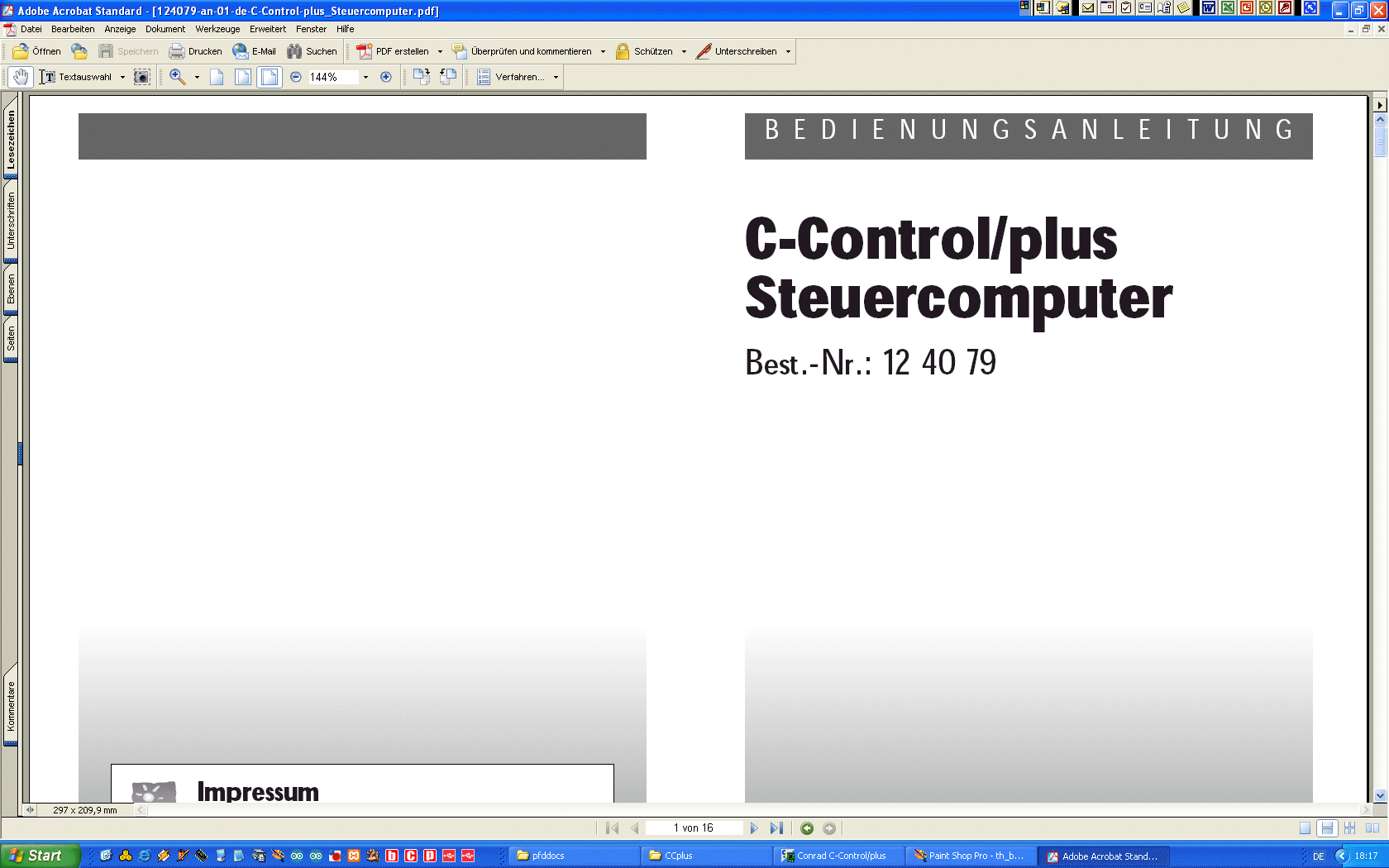The image size is (1389, 868).
Task: Expand Unterschreiben dropdown arrow
Action: click(x=788, y=51)
